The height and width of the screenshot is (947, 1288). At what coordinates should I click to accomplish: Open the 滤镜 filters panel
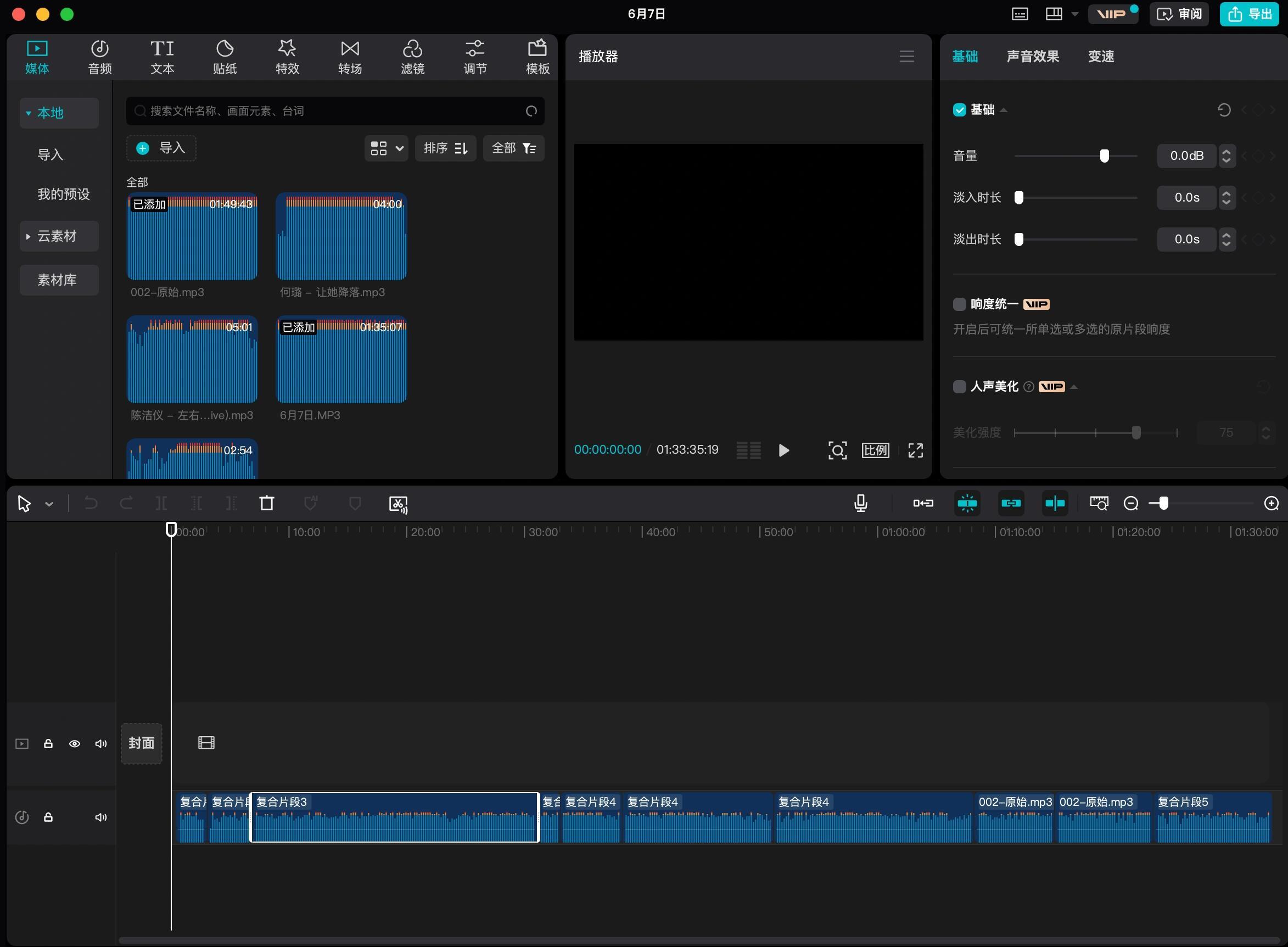coord(412,57)
